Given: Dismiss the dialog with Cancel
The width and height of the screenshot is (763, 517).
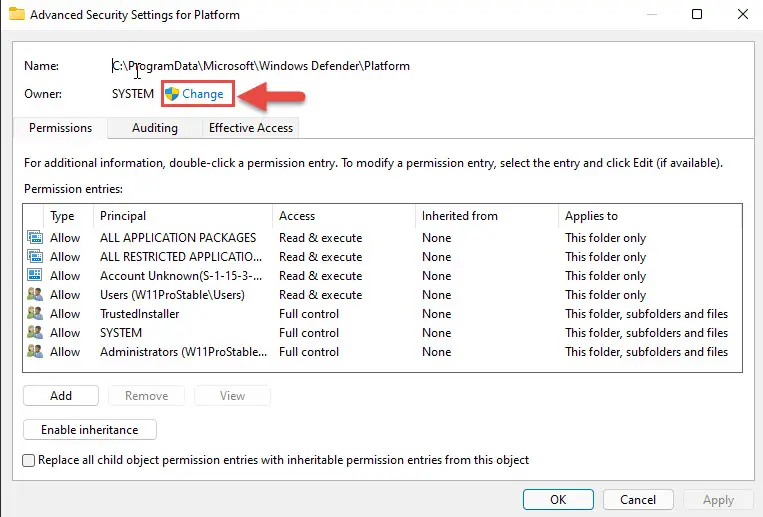Looking at the screenshot, I should 638,500.
